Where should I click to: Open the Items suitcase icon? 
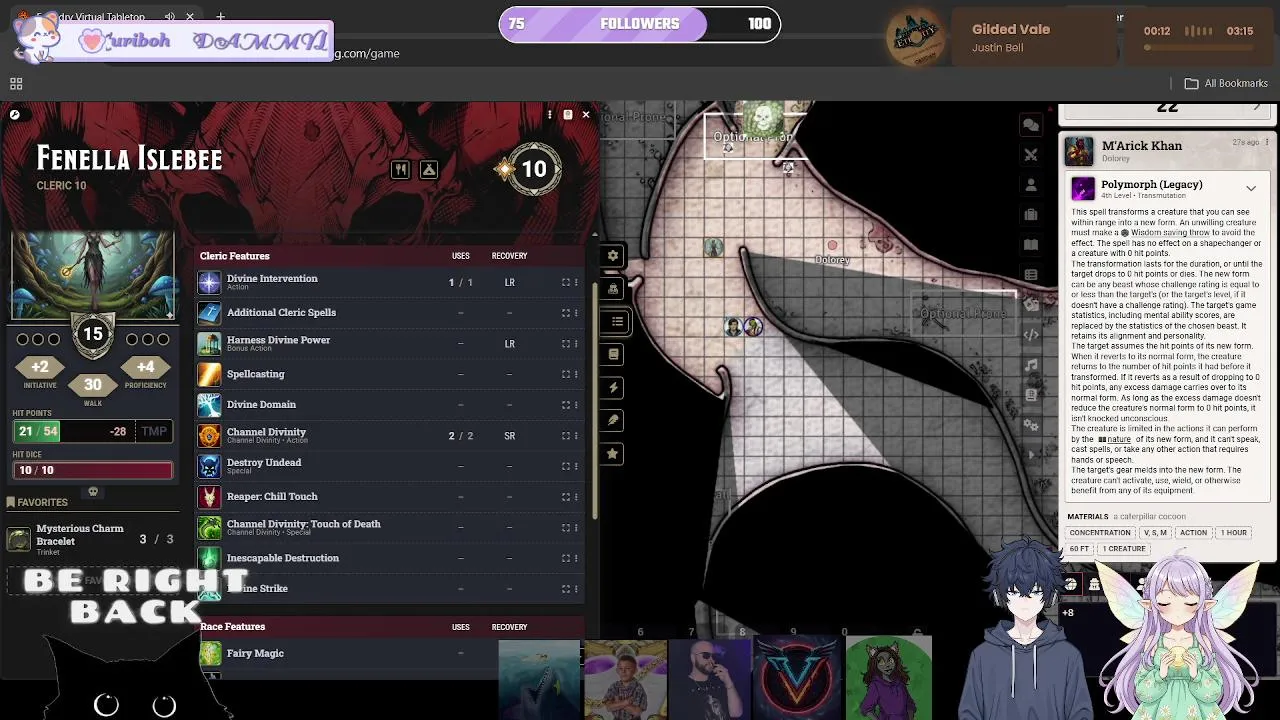(x=1030, y=214)
